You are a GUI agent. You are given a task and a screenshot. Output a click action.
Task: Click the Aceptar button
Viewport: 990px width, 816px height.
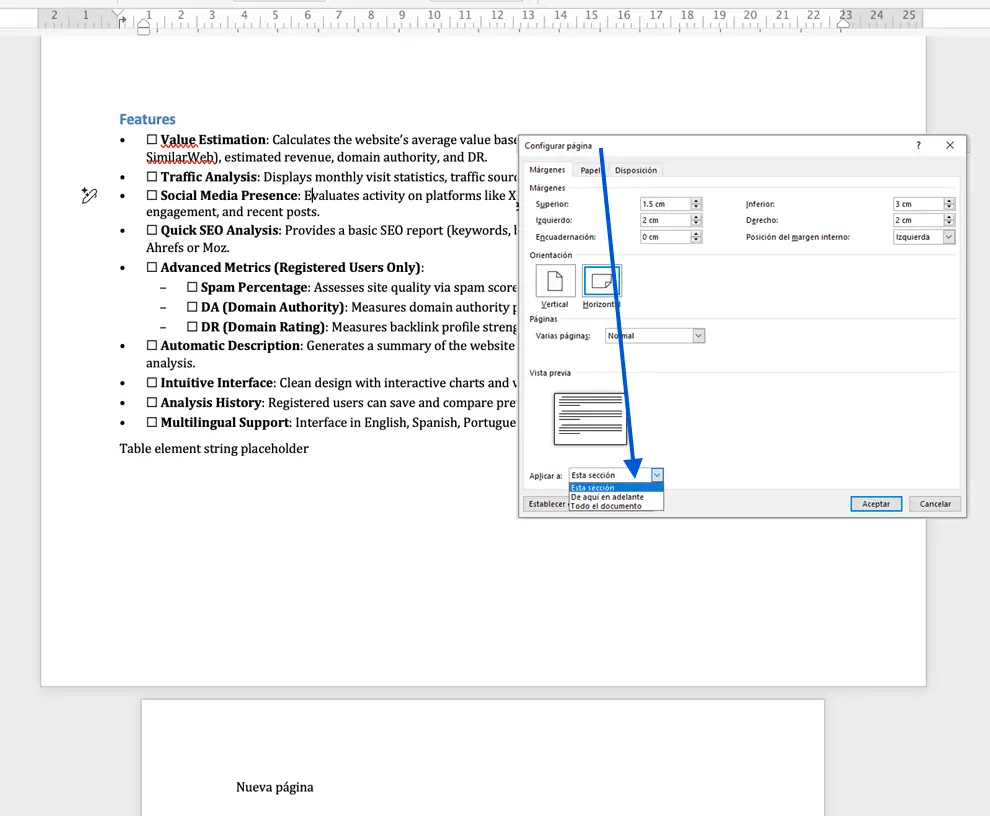pyautogui.click(x=876, y=504)
